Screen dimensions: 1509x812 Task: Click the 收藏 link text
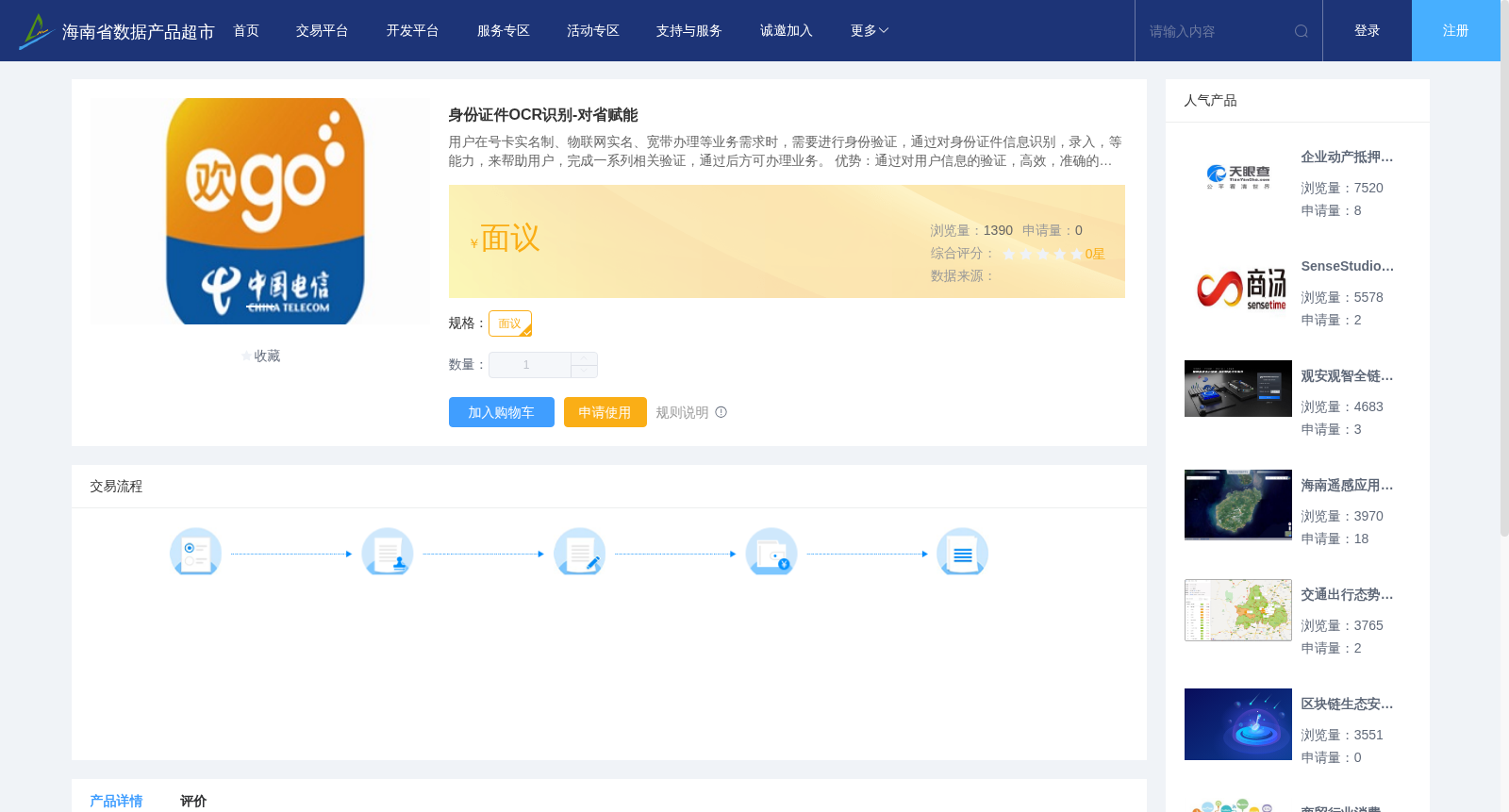pos(267,356)
